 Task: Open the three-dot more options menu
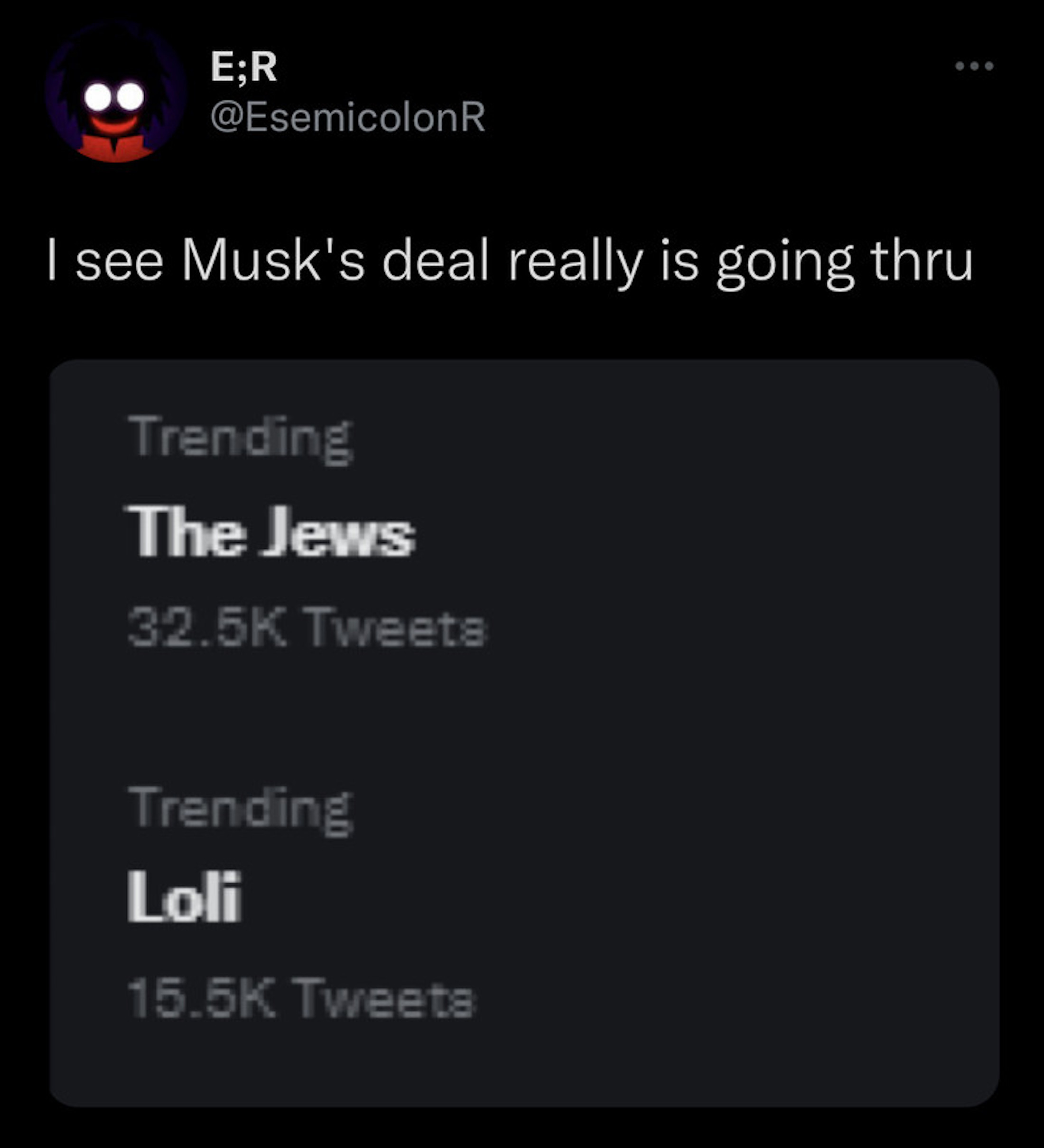974,66
